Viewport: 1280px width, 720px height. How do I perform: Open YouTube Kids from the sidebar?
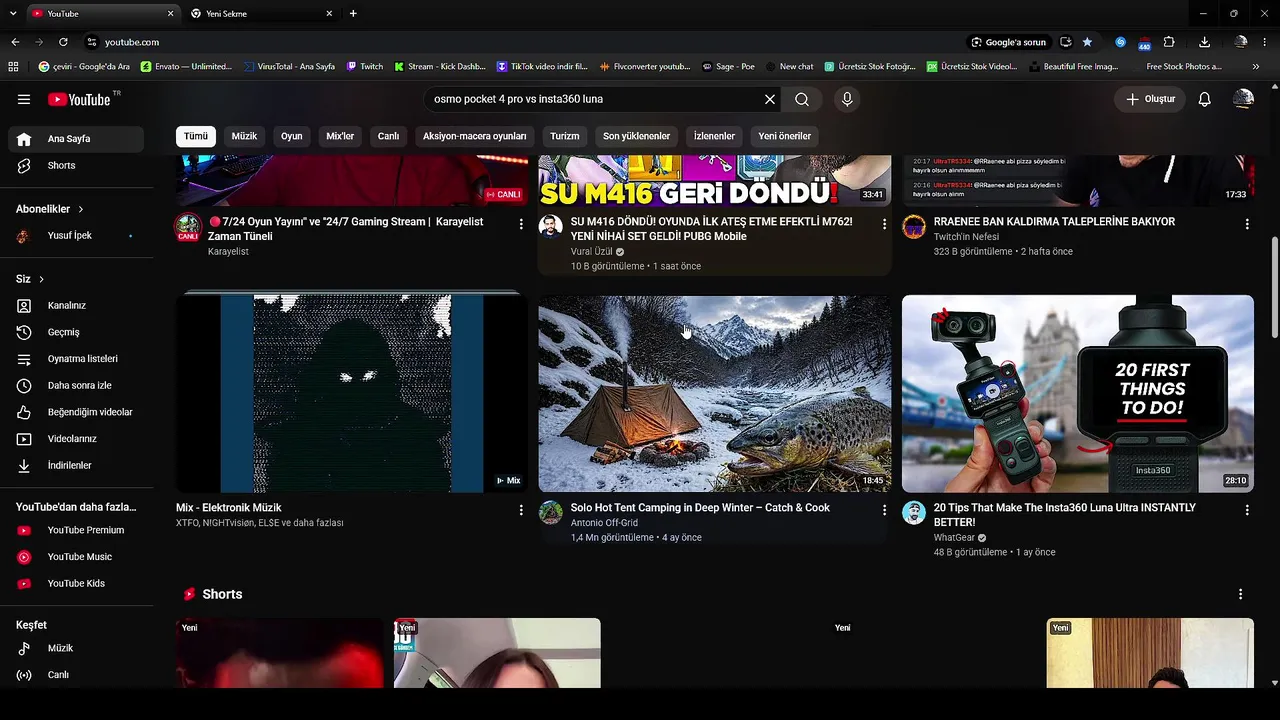76,583
